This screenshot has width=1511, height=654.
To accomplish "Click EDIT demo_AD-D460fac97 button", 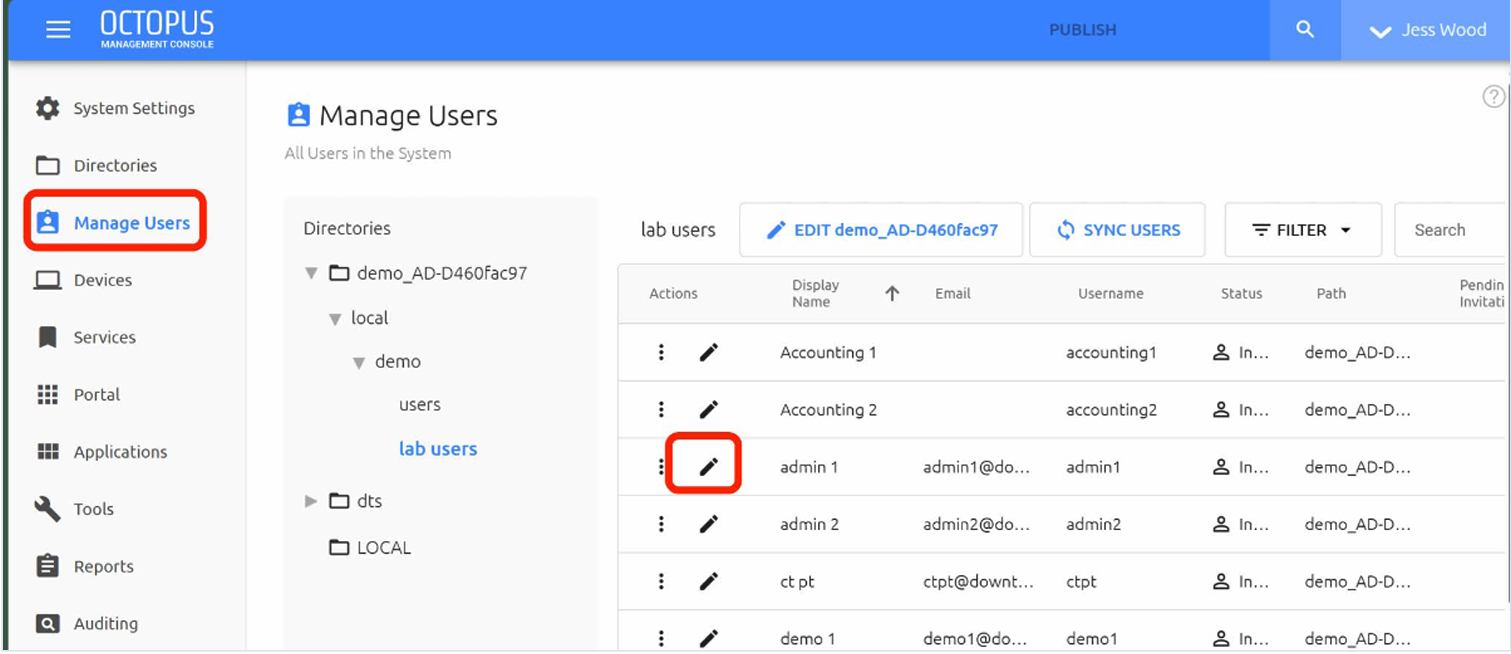I will tap(881, 230).
